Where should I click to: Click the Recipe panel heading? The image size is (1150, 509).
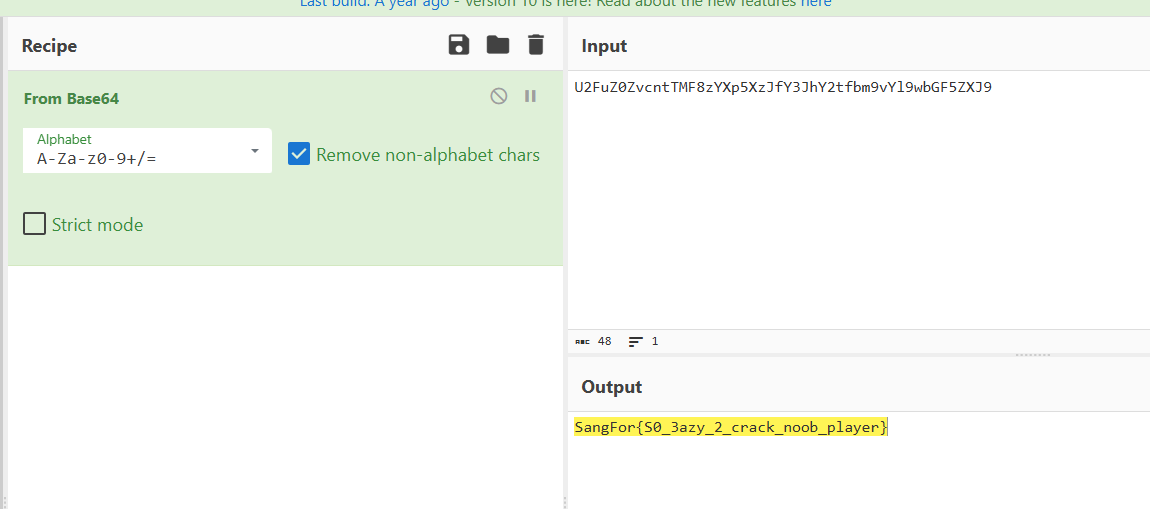49,45
